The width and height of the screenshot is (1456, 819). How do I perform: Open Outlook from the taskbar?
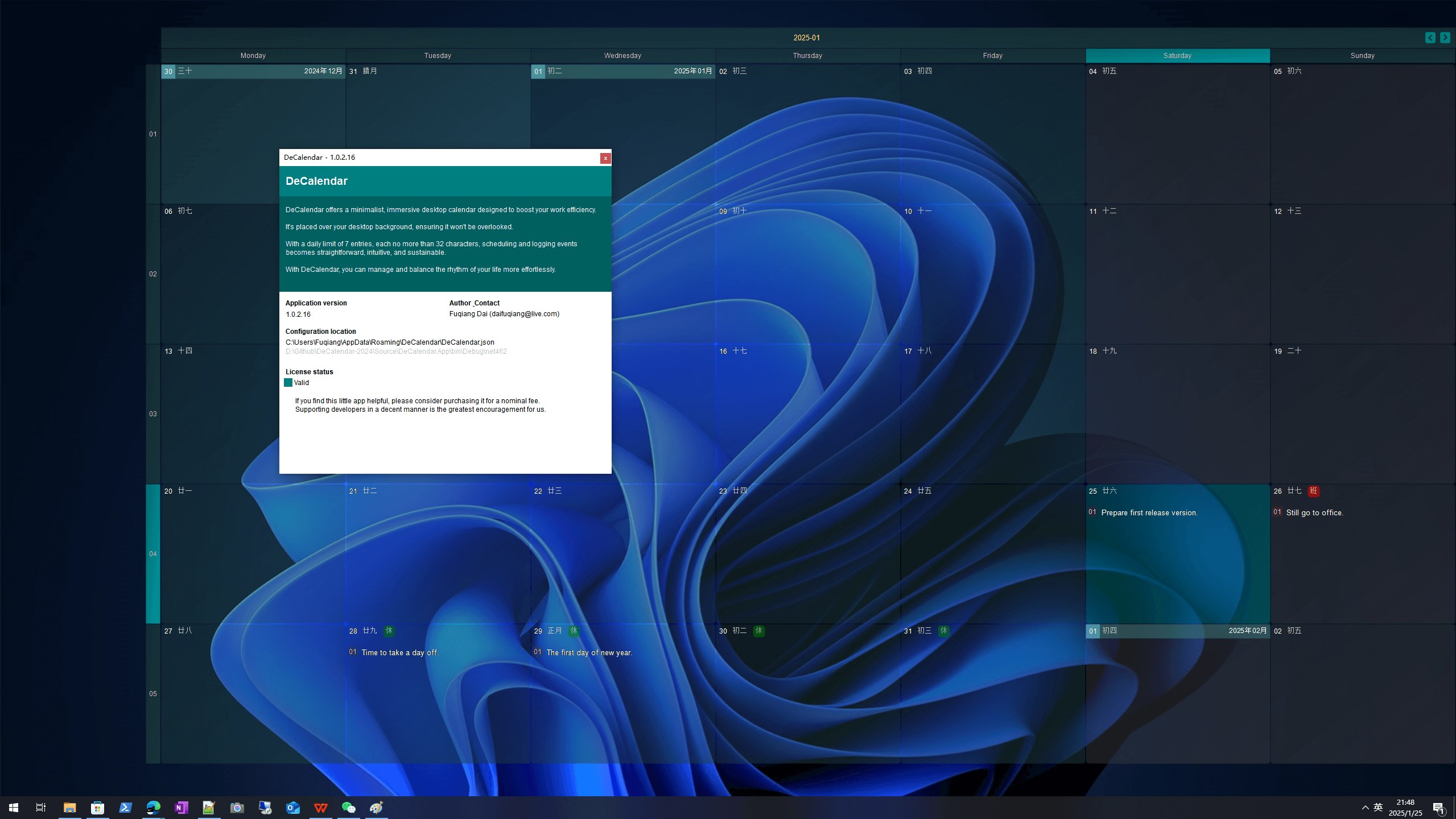pos(292,808)
